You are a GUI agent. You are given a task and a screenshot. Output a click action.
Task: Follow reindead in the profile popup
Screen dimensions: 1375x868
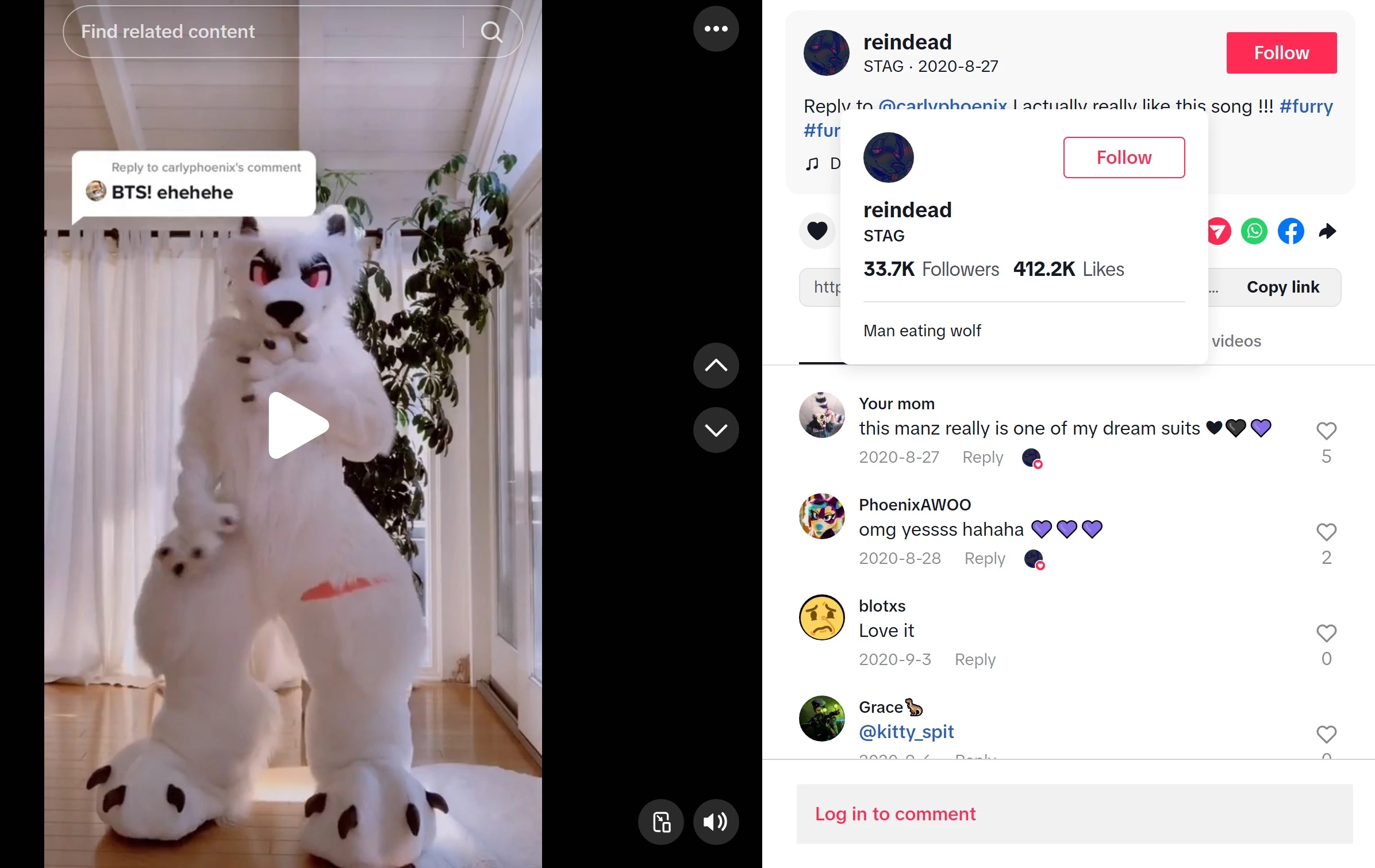click(x=1124, y=158)
